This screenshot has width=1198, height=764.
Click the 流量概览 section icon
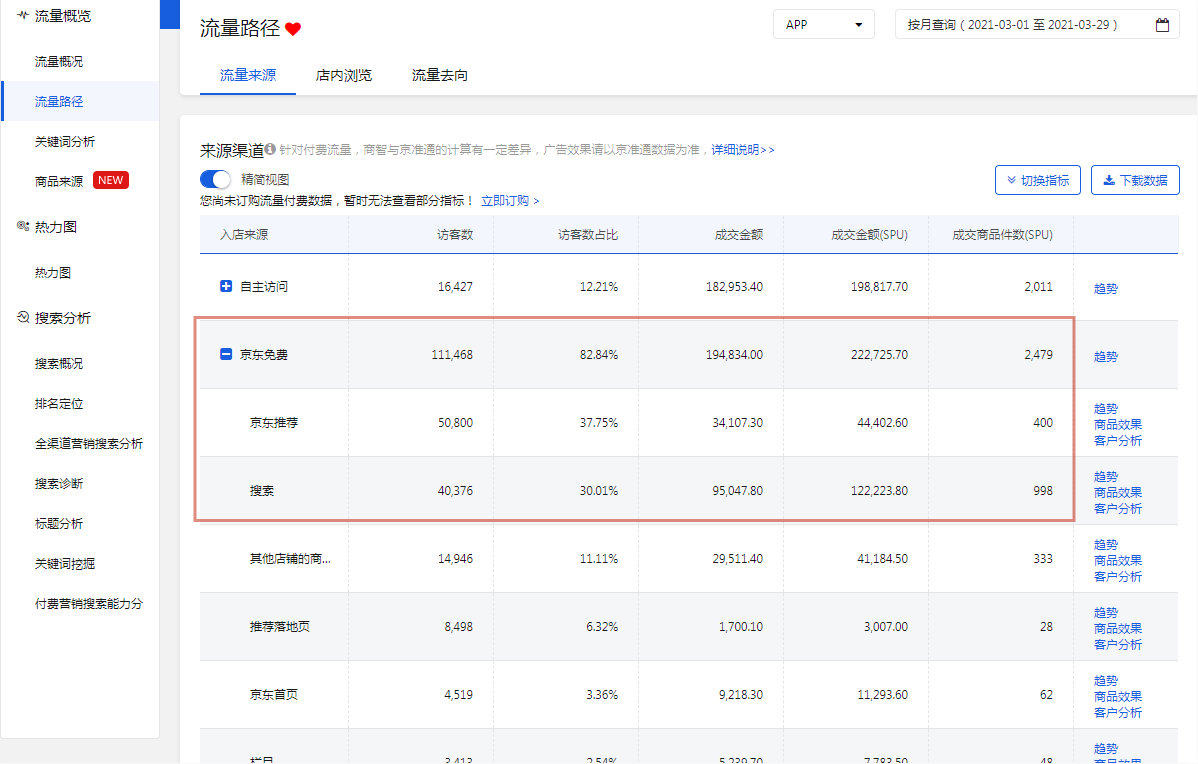click(22, 15)
